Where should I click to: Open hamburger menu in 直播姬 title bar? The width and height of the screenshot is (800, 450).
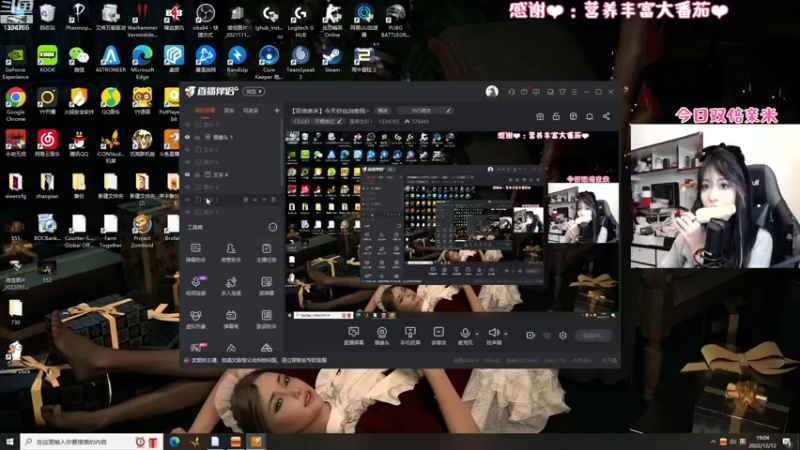coord(574,92)
